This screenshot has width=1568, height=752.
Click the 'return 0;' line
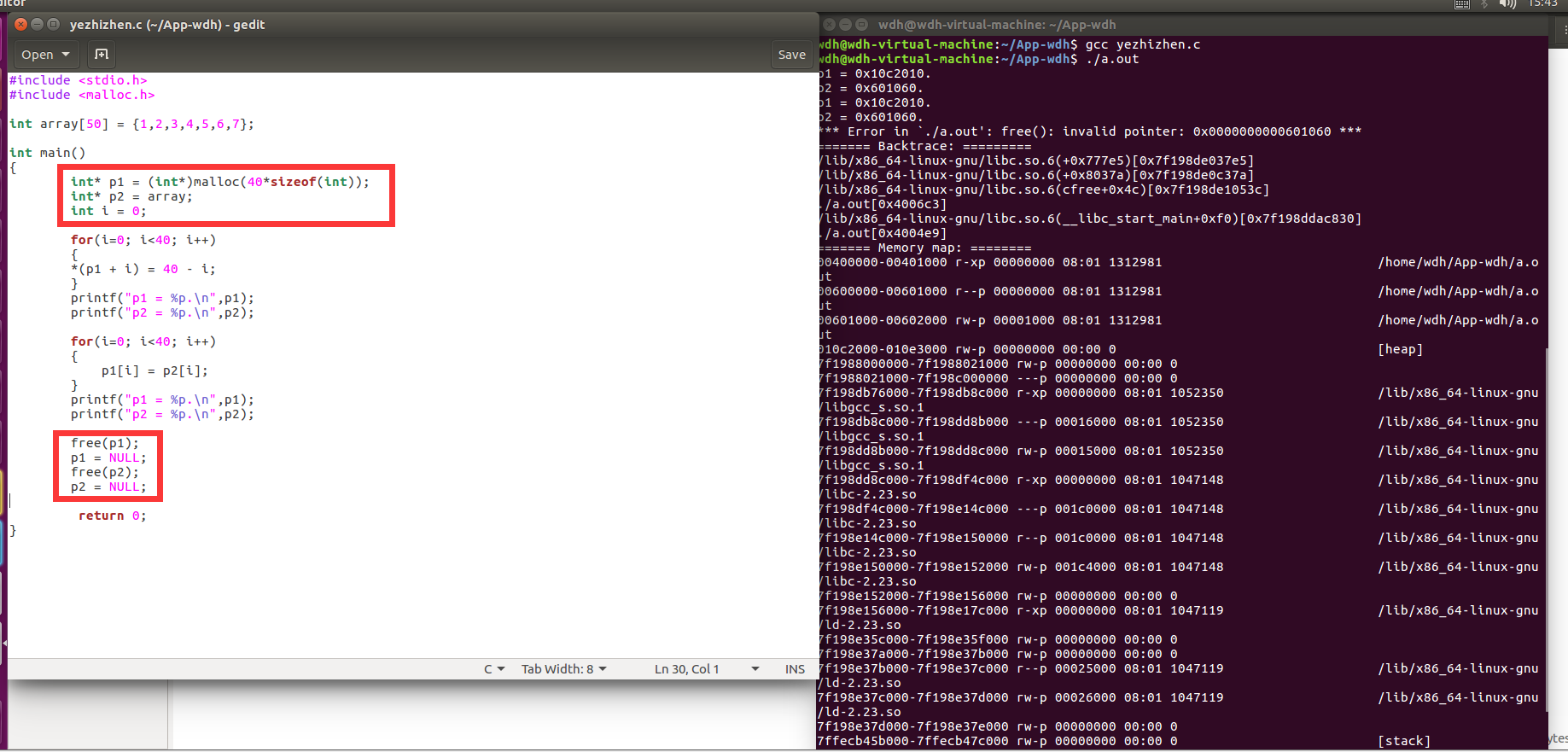click(x=113, y=516)
